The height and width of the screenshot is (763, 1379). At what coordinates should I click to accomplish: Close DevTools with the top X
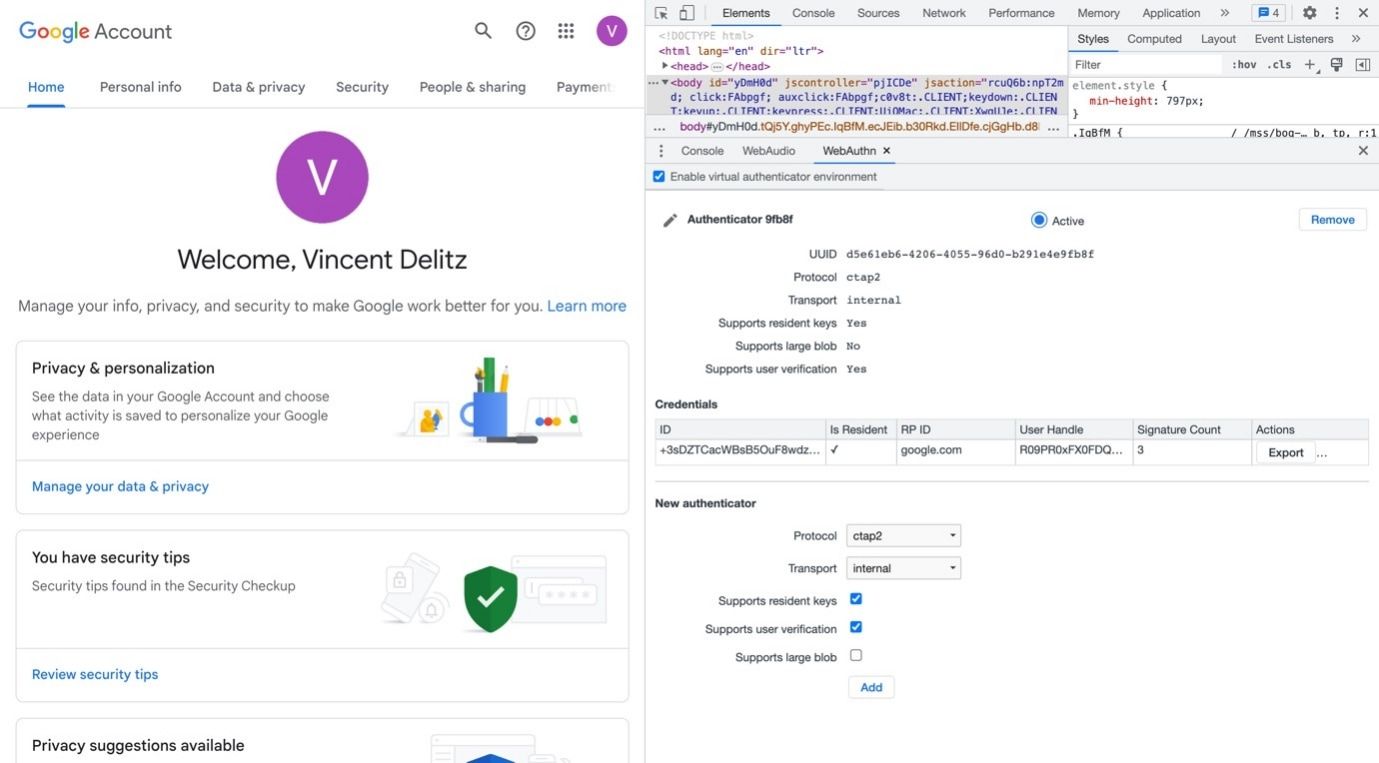tap(1363, 13)
